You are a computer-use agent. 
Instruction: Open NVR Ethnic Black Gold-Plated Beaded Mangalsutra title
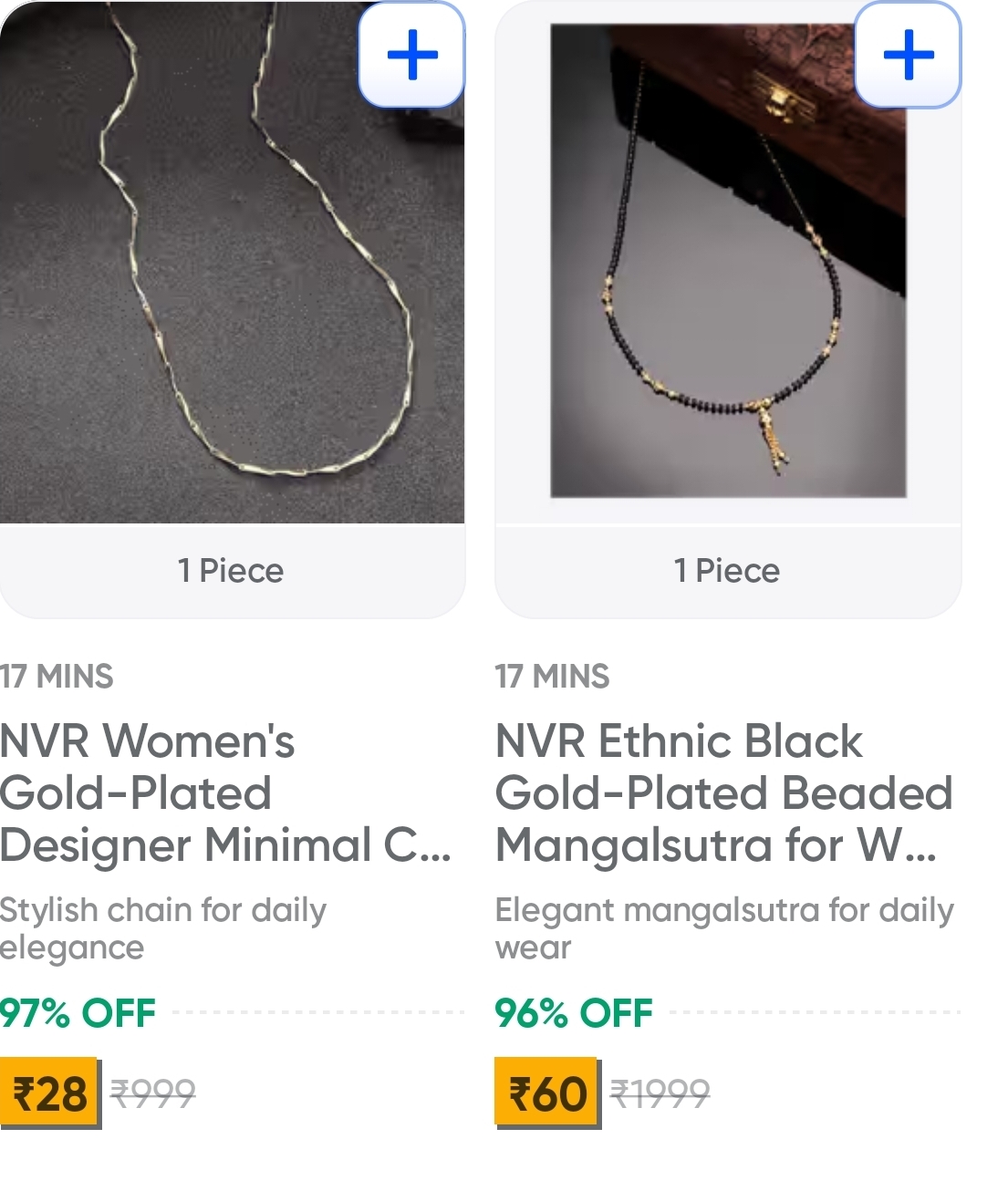(x=723, y=792)
